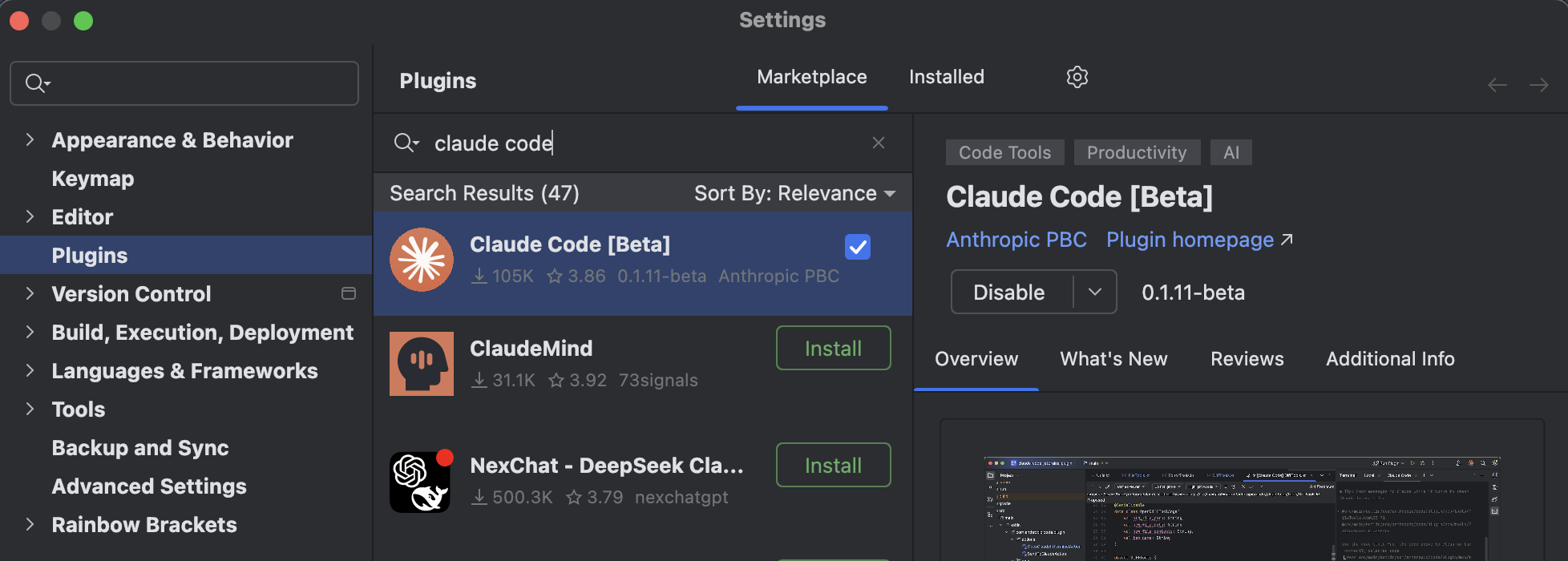The height and width of the screenshot is (561, 1568).
Task: Uncheck the Claude Code enabled checkbox
Action: click(858, 247)
